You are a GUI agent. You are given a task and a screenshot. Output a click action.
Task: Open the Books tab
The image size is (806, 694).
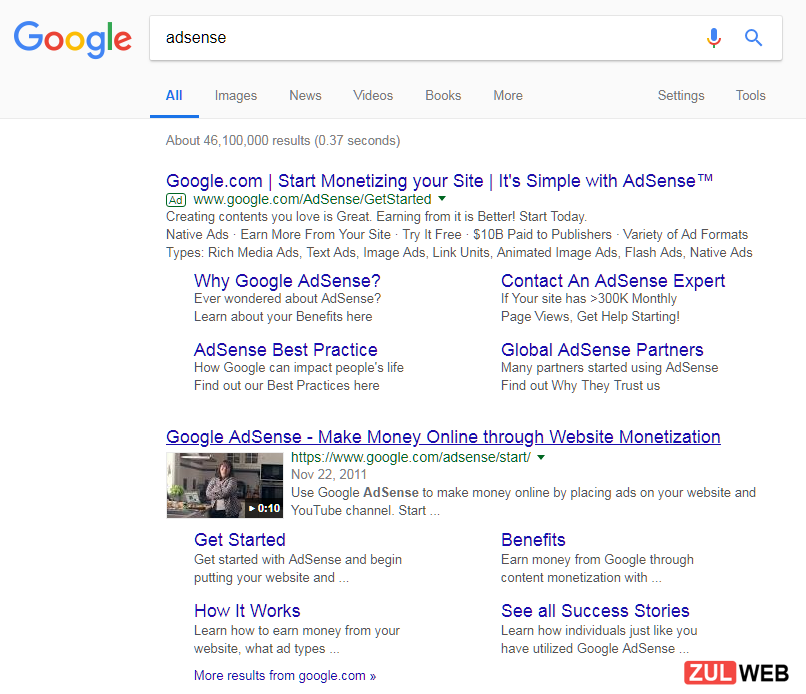click(x=443, y=96)
